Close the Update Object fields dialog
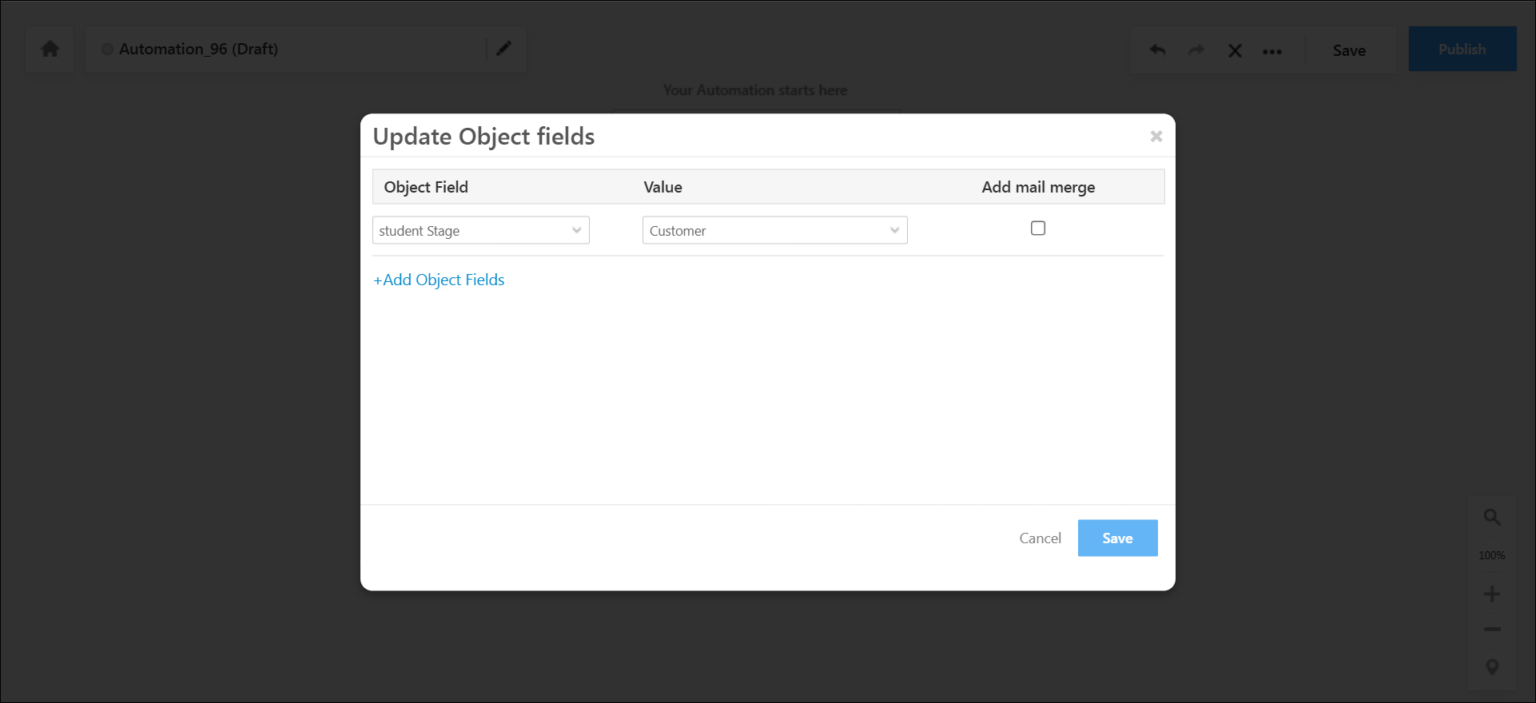 click(1156, 136)
